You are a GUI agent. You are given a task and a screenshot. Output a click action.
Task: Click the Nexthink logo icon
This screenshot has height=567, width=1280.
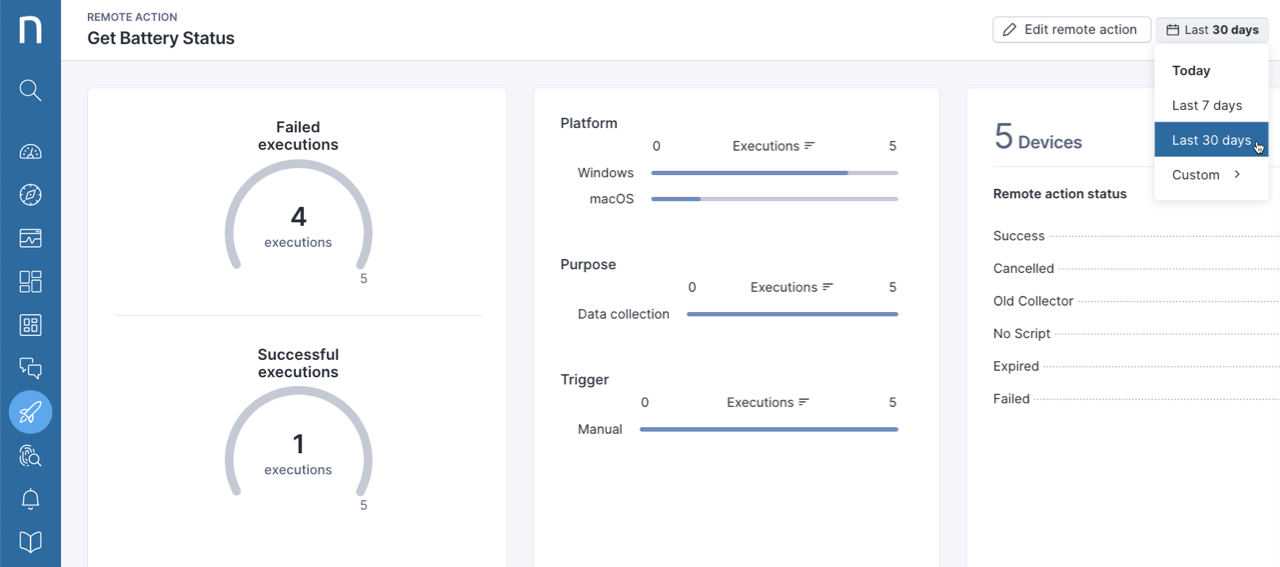pyautogui.click(x=30, y=29)
